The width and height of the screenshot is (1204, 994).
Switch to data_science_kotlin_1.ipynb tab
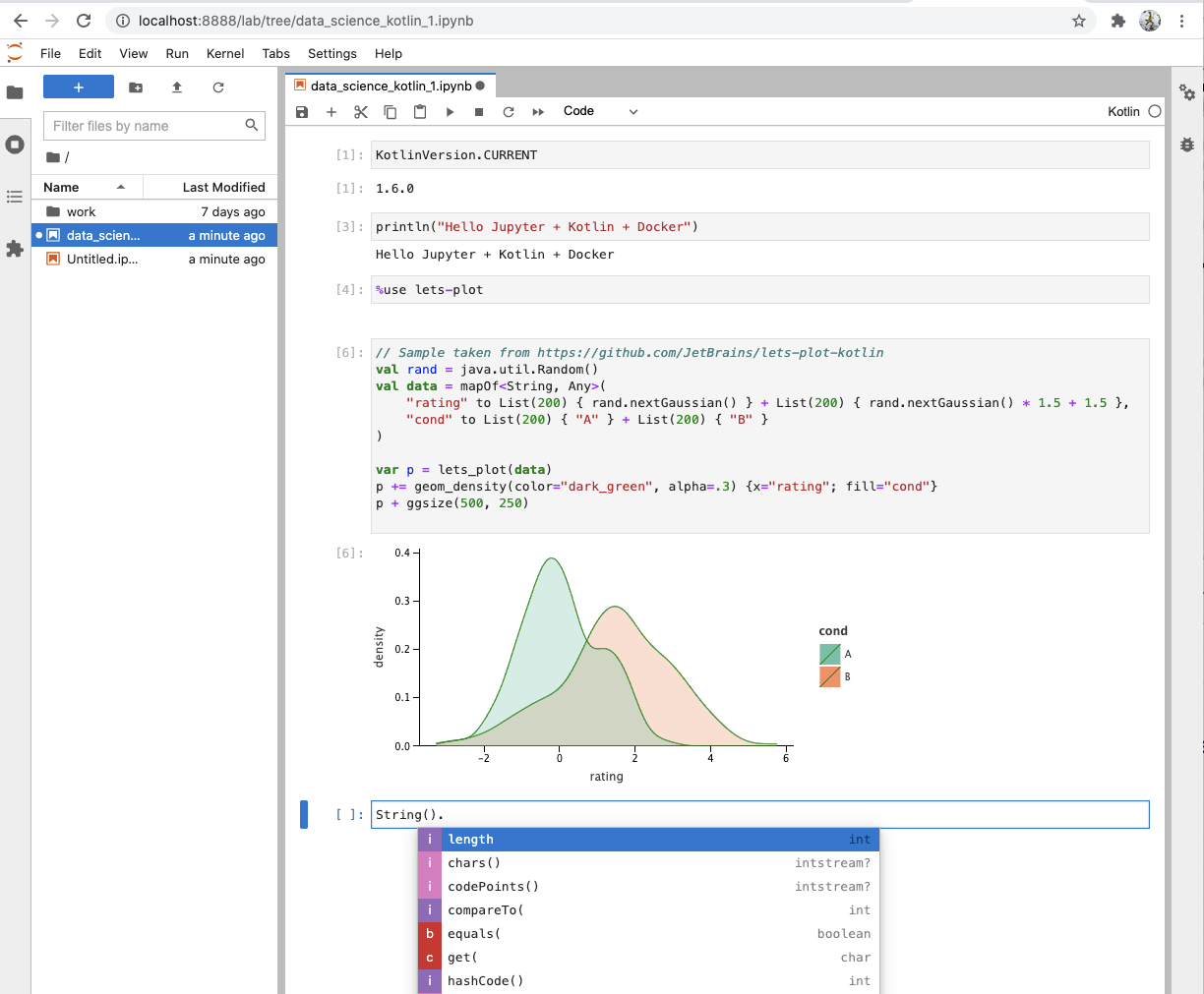(x=391, y=86)
